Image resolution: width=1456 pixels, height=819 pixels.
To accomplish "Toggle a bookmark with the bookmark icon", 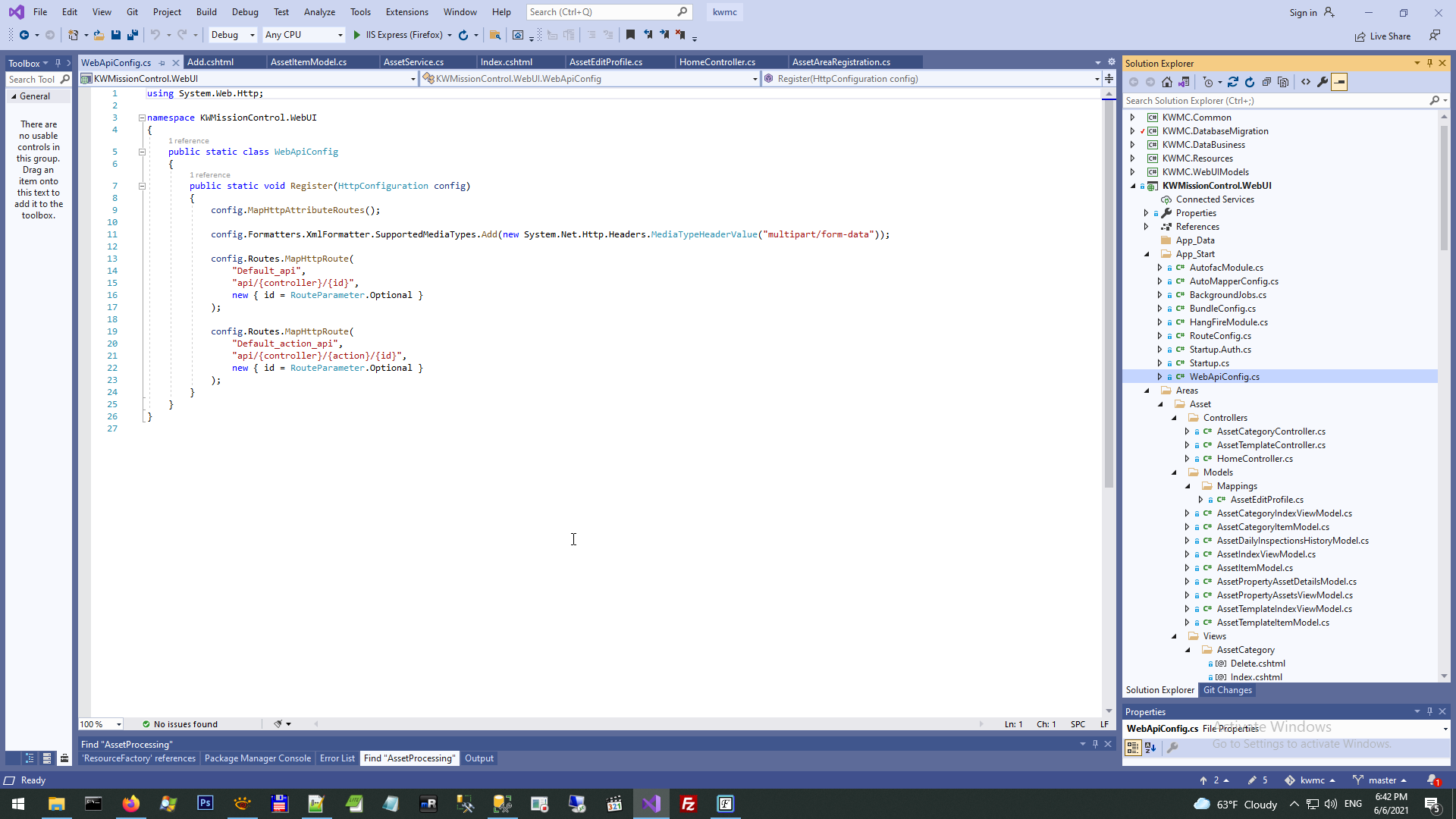I will pos(630,35).
